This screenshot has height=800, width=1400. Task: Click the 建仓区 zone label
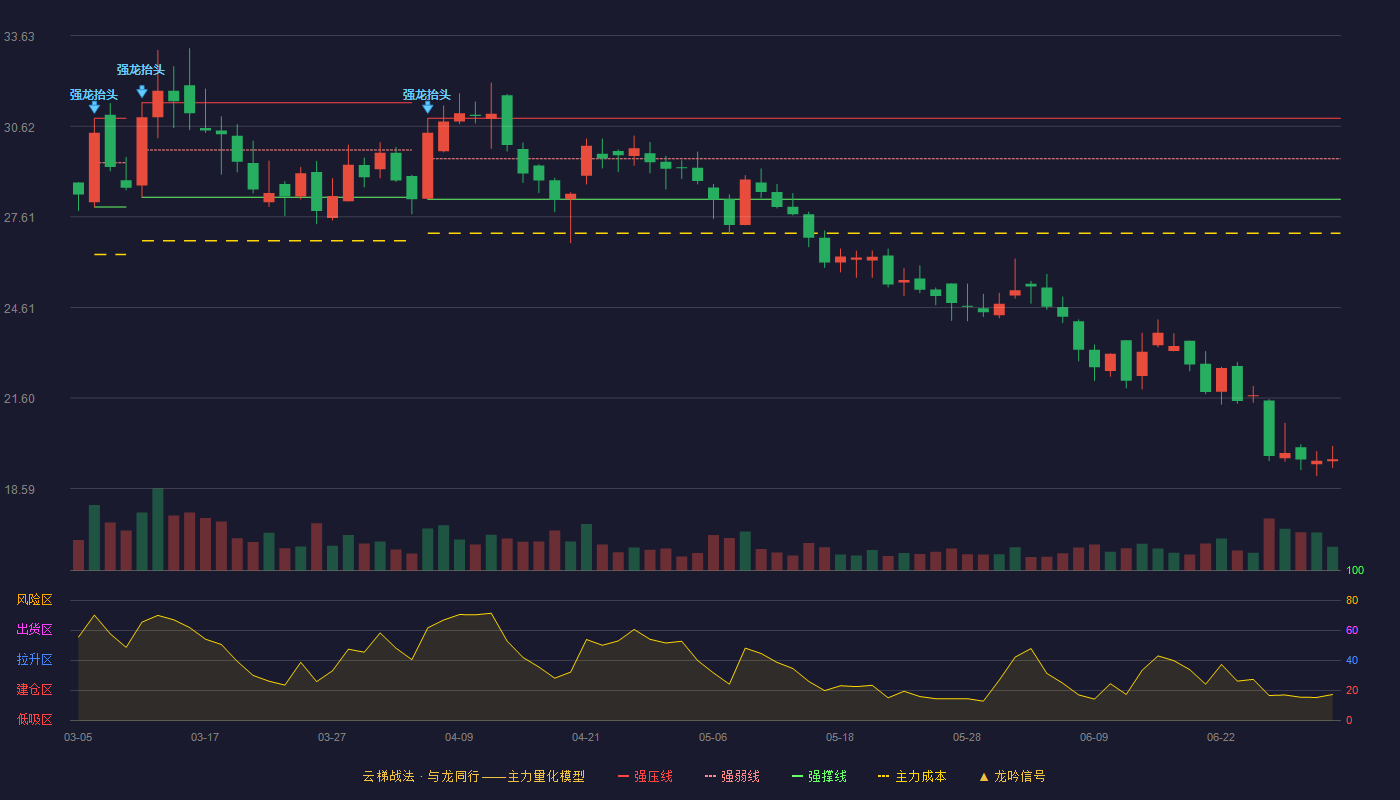(x=34, y=690)
